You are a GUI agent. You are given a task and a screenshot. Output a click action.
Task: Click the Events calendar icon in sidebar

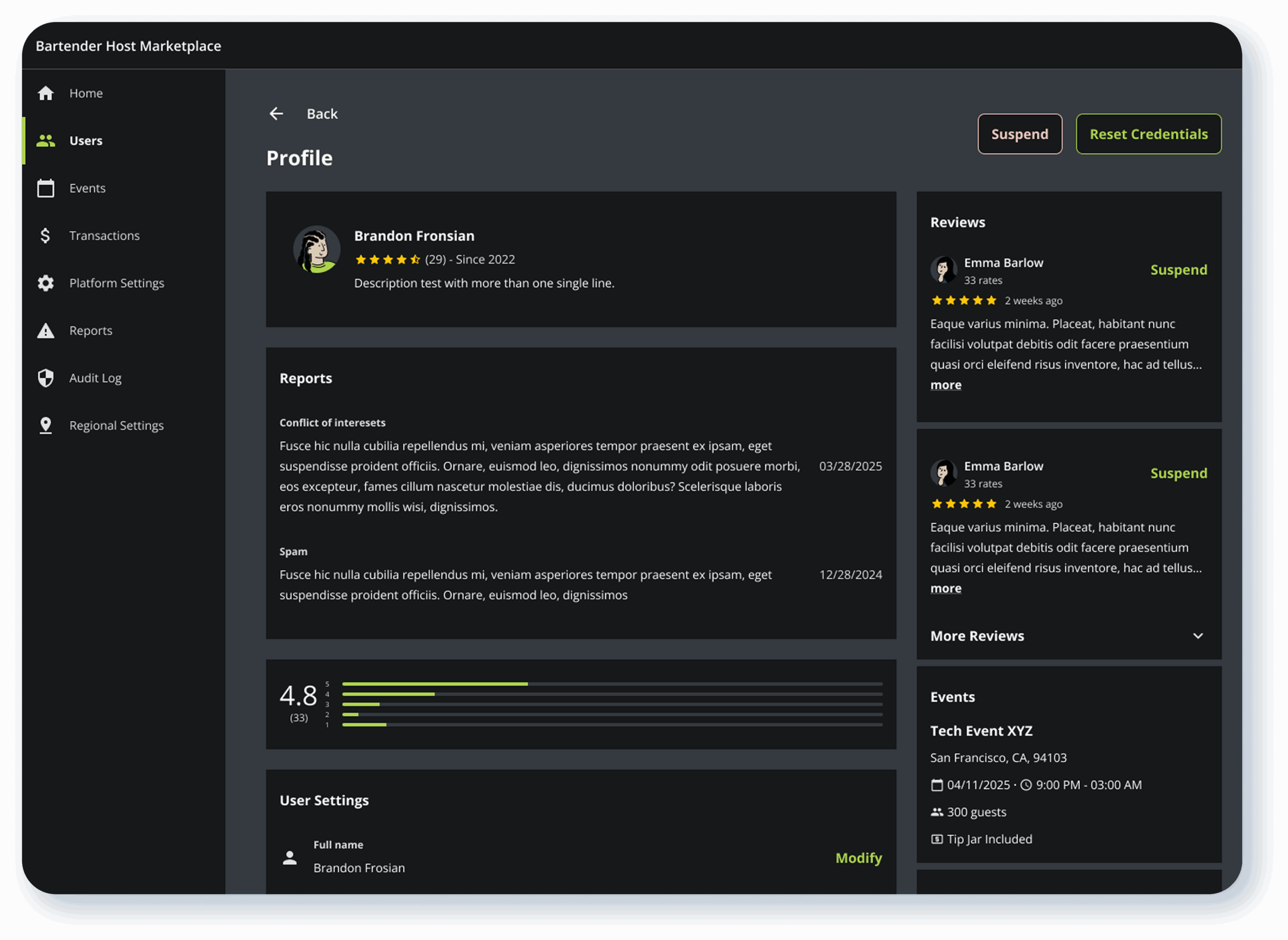45,188
